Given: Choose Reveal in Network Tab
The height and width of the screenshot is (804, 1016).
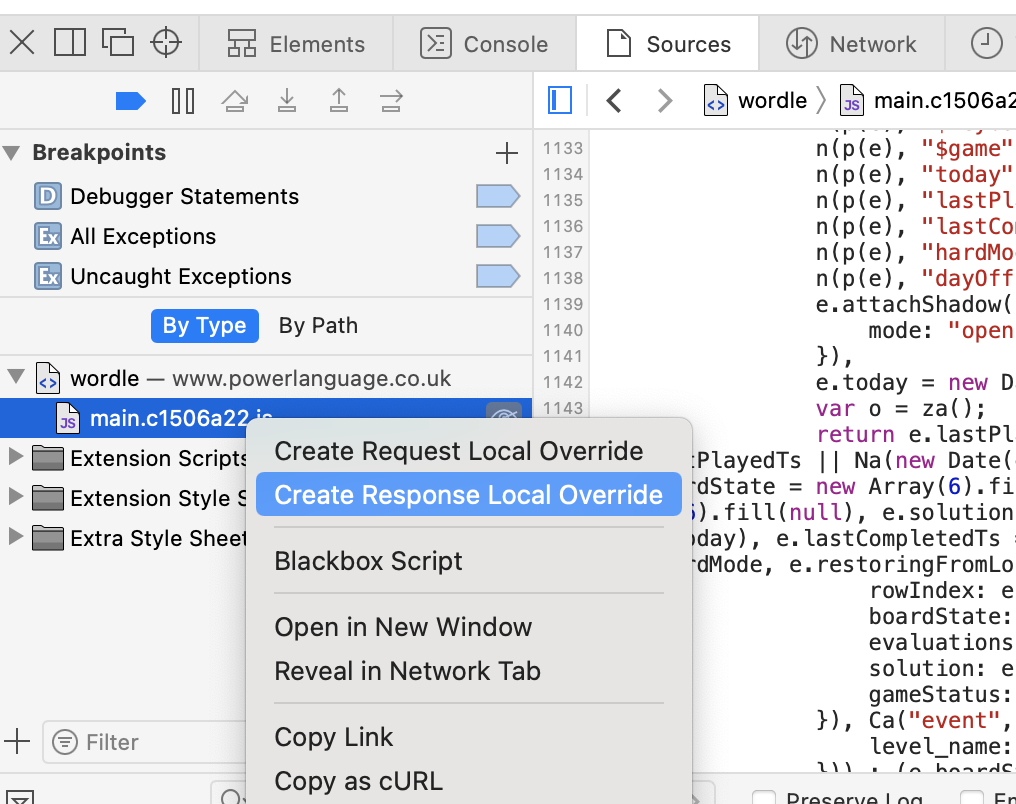Looking at the screenshot, I should point(469,671).
